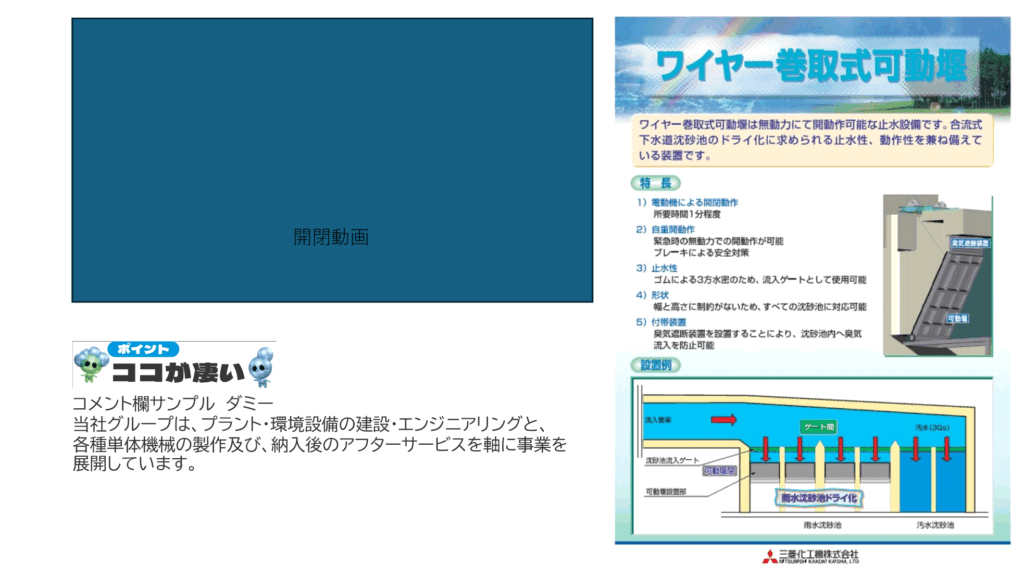Image resolution: width=1024 pixels, height=577 pixels.
Task: Click the 三菱化工機株式会社 company name
Action: point(819,554)
